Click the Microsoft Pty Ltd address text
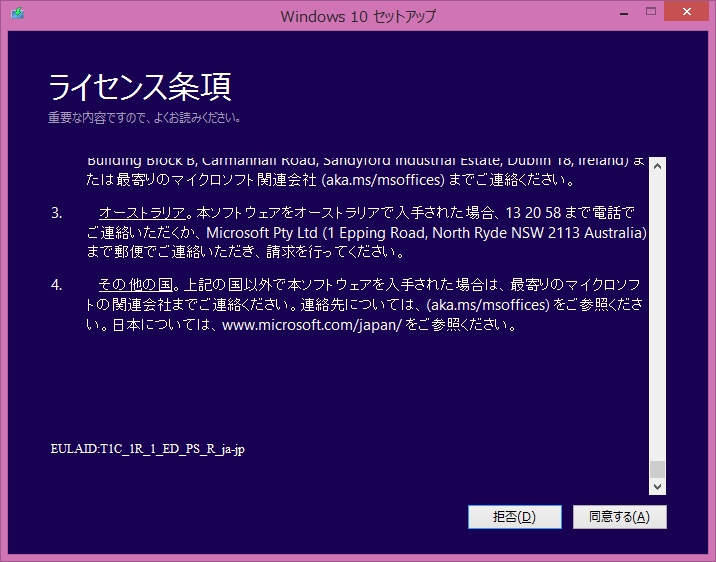Image resolution: width=716 pixels, height=562 pixels. point(426,233)
